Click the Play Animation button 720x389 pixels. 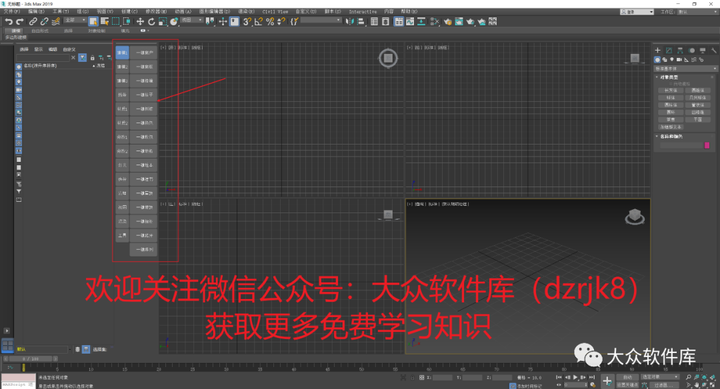click(575, 377)
